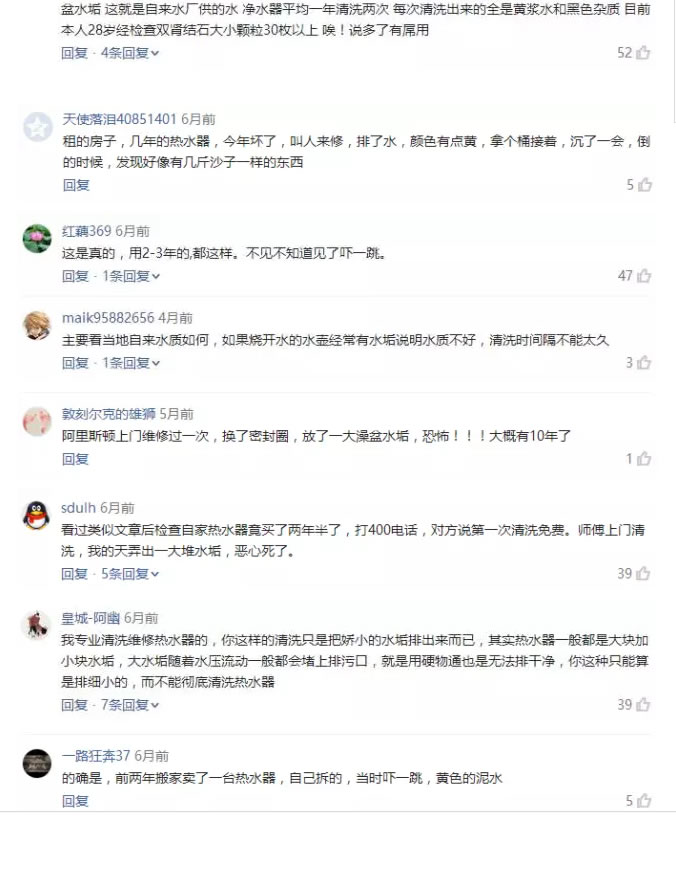Expand 7条回复 under 皇城-阿幽's comment

tap(130, 705)
